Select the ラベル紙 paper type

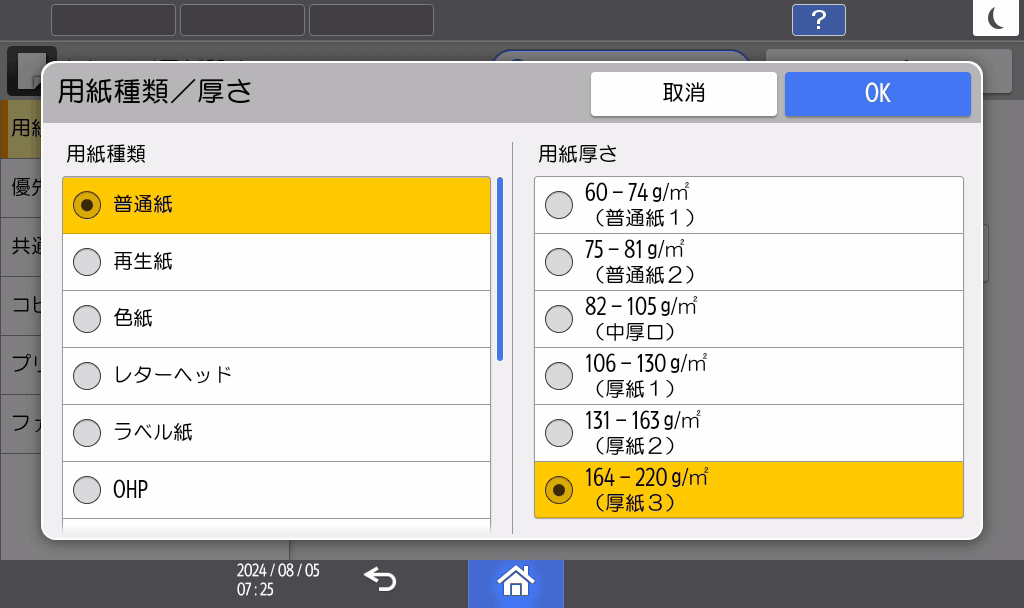[276, 433]
